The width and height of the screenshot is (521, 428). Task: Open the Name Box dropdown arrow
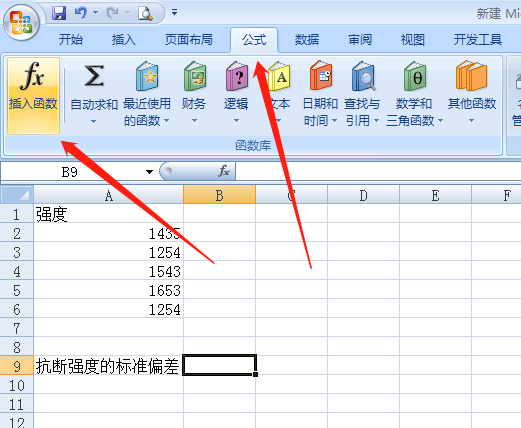[x=149, y=172]
